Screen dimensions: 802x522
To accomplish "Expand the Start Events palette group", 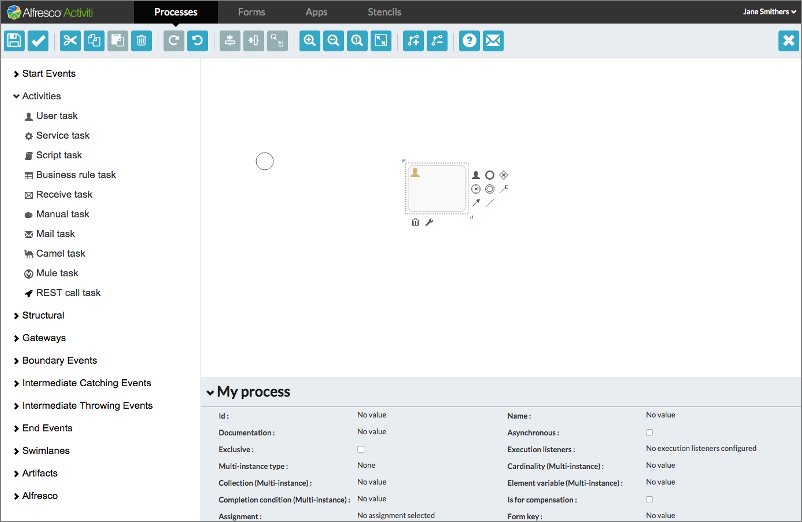I will click(44, 74).
